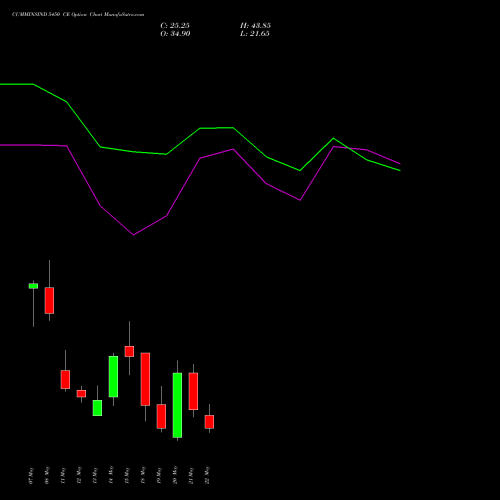Select the 14 May date label

pyautogui.click(x=111, y=476)
